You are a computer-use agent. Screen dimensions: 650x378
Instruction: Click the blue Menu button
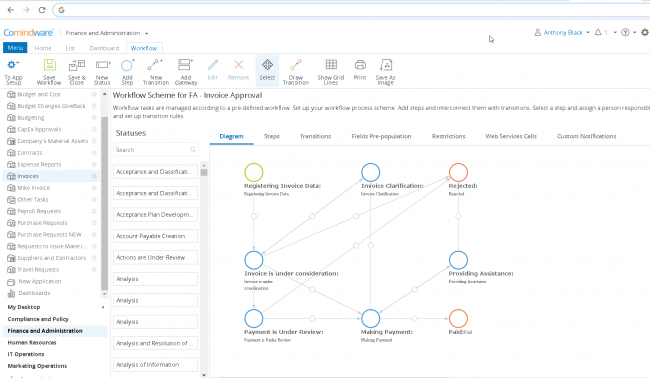15,48
